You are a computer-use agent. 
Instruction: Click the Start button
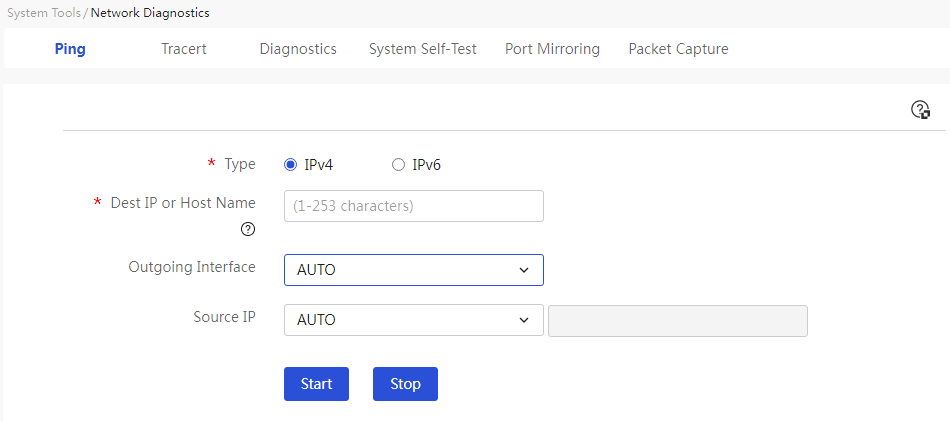316,384
